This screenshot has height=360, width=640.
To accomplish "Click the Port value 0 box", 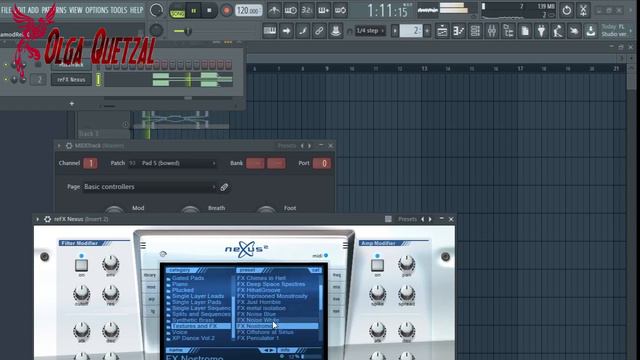I will click(322, 163).
